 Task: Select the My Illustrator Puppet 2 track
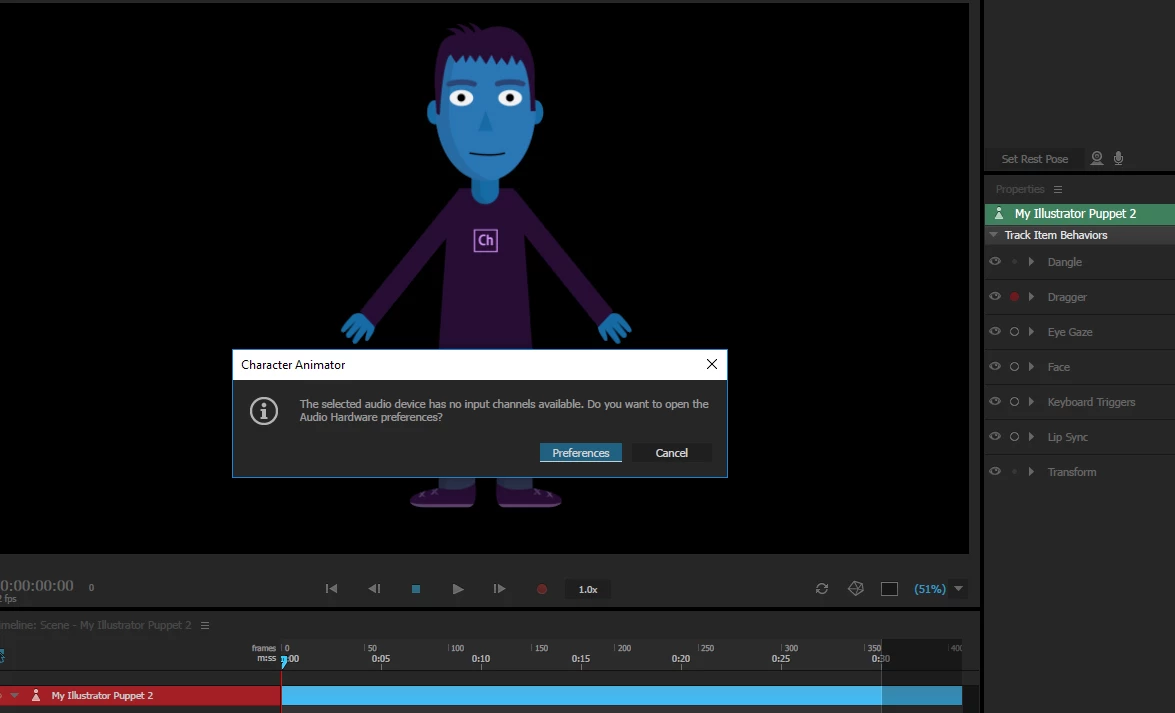pos(102,696)
